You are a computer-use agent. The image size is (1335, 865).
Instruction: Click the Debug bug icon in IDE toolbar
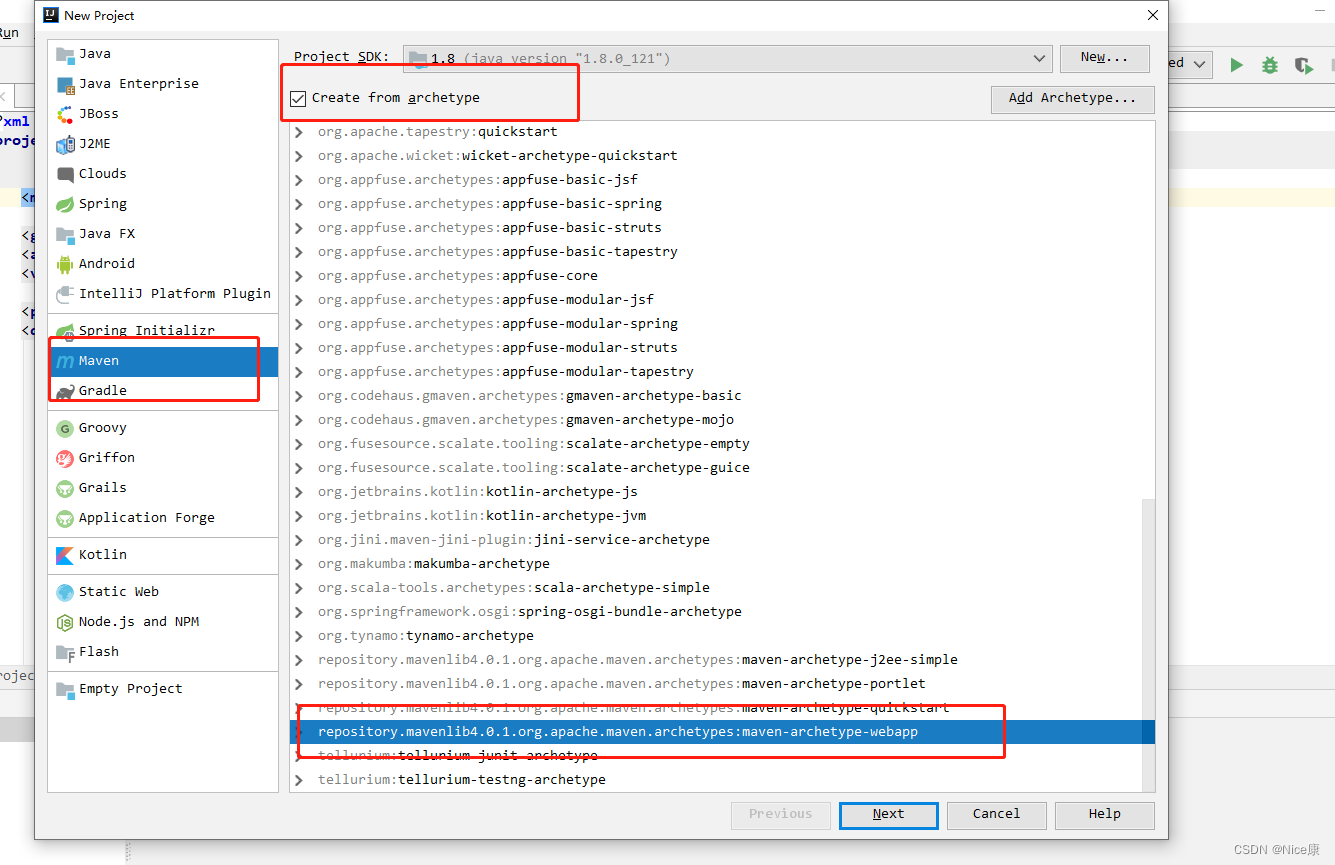pyautogui.click(x=1270, y=65)
